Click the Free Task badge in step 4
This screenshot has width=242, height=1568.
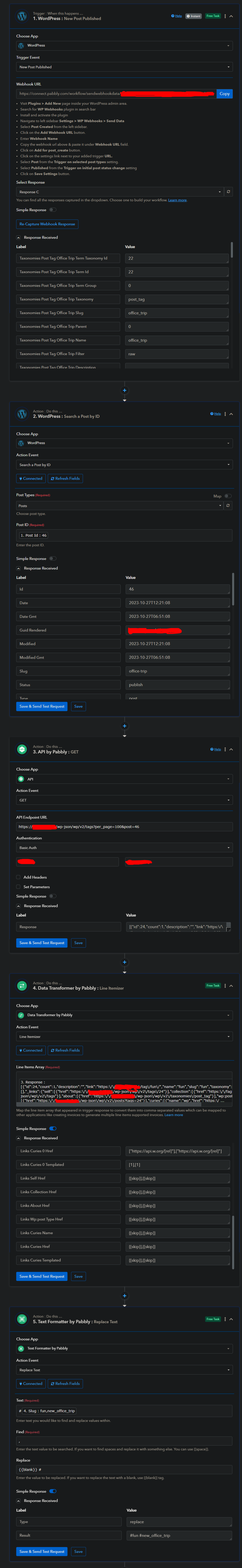pos(213,986)
